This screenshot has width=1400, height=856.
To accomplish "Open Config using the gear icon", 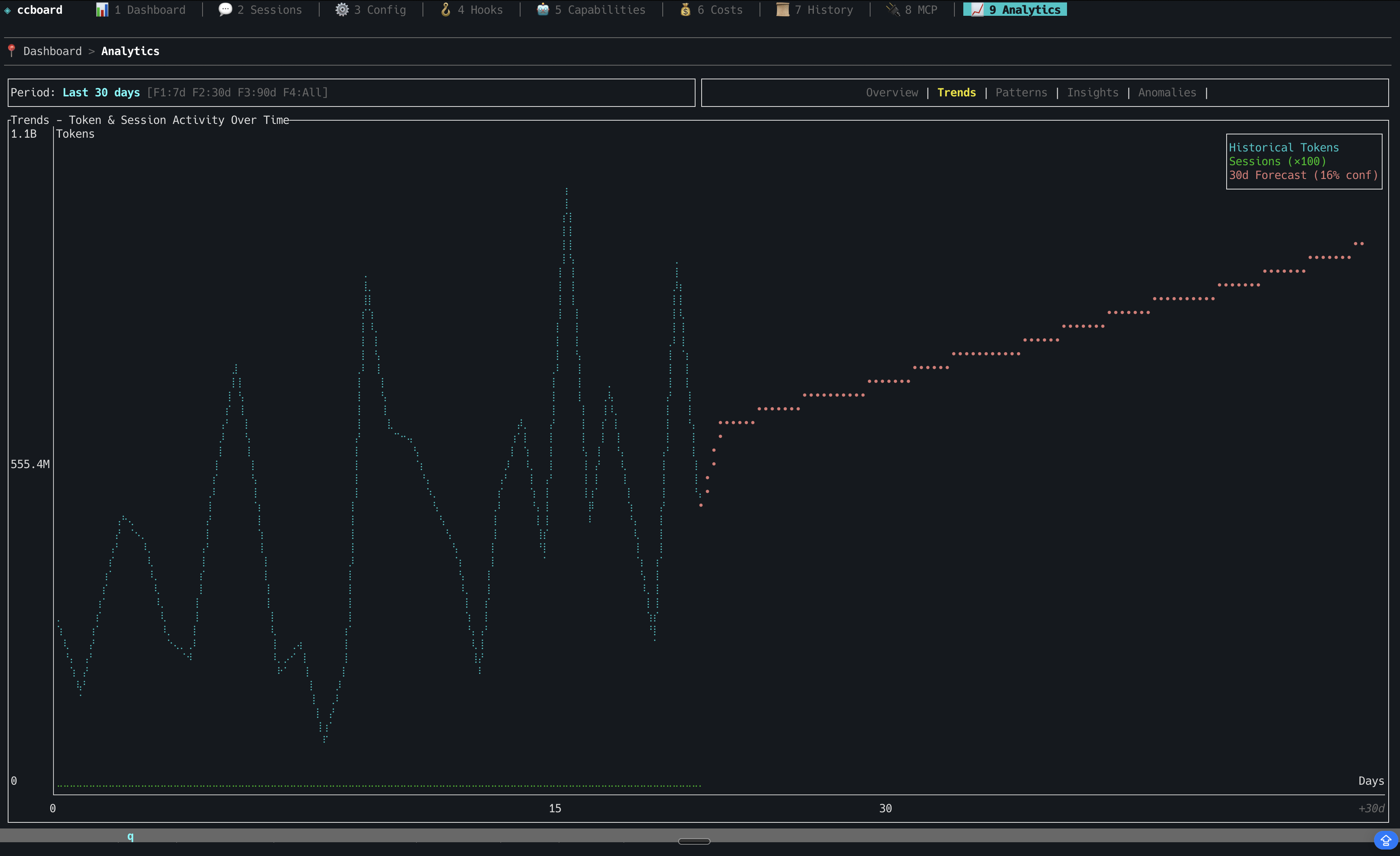I will (x=343, y=9).
